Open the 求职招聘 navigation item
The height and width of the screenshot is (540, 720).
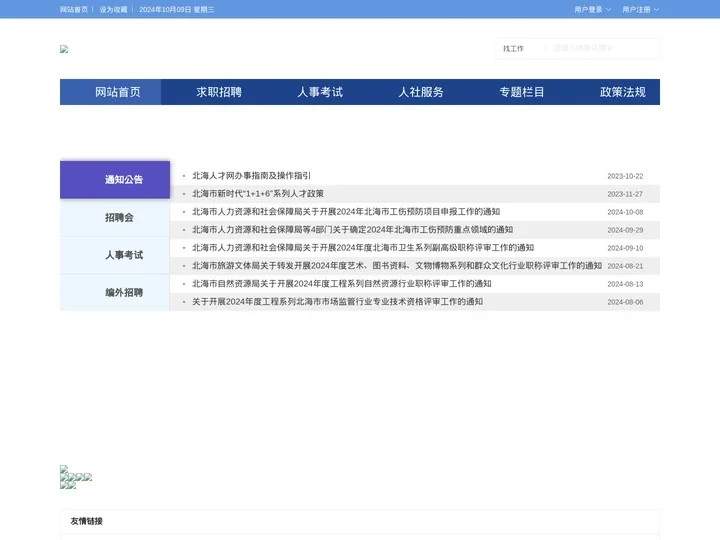219,92
